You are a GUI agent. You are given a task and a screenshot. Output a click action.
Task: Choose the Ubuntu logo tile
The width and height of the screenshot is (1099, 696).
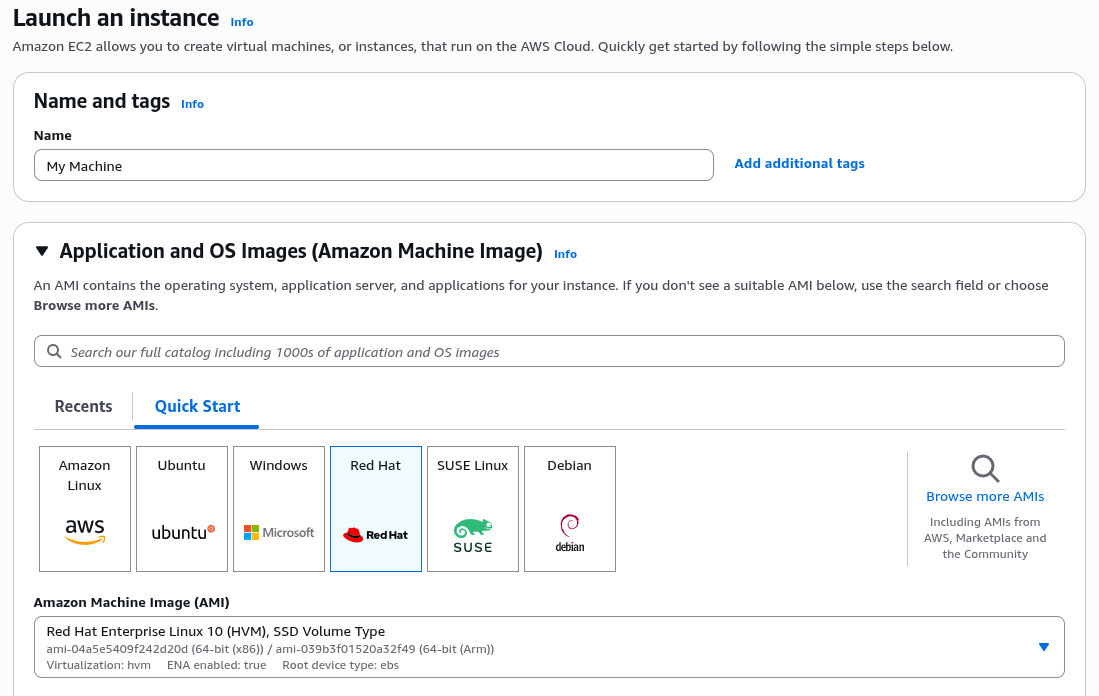182,509
